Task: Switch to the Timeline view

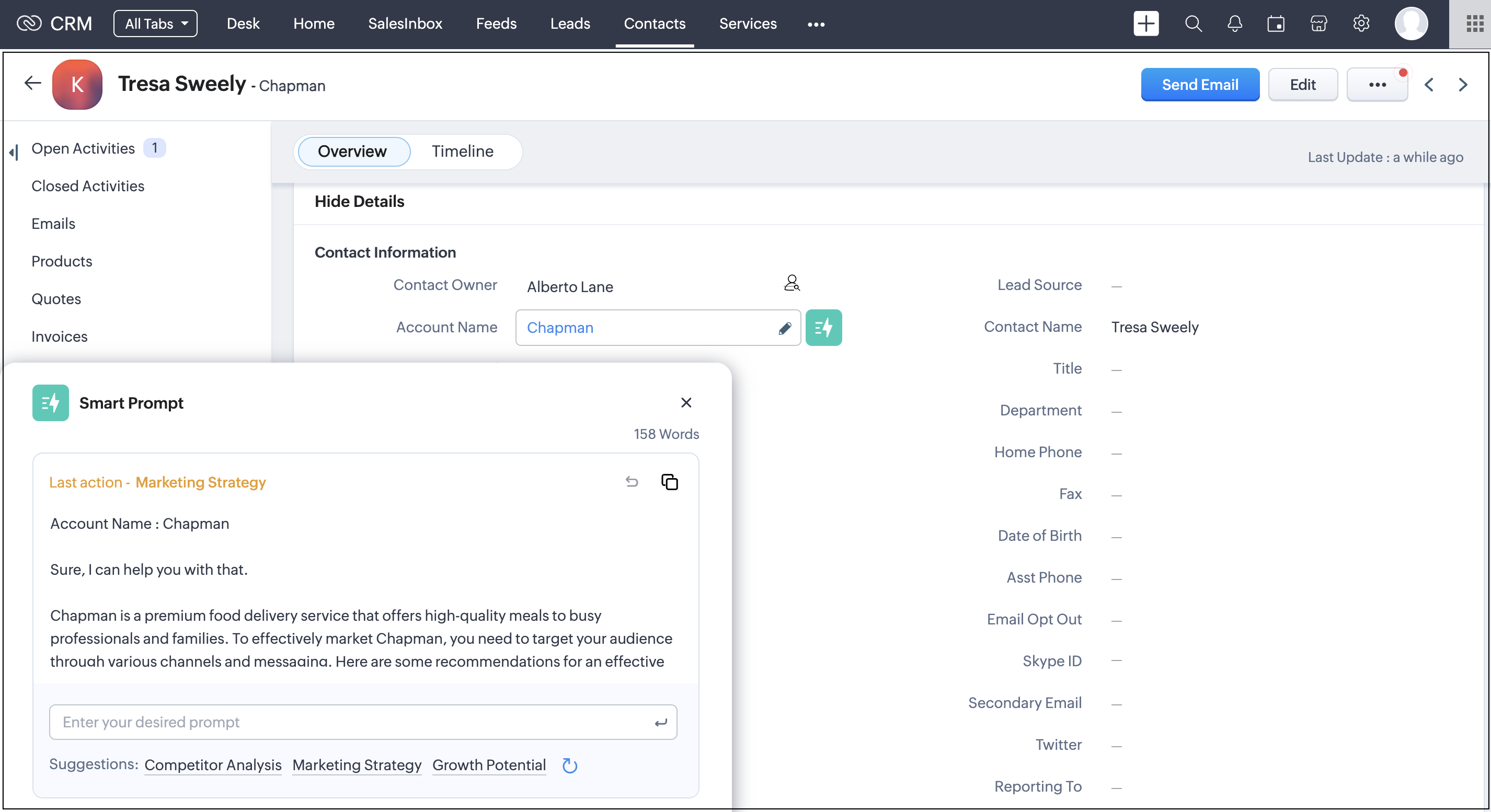Action: click(462, 151)
